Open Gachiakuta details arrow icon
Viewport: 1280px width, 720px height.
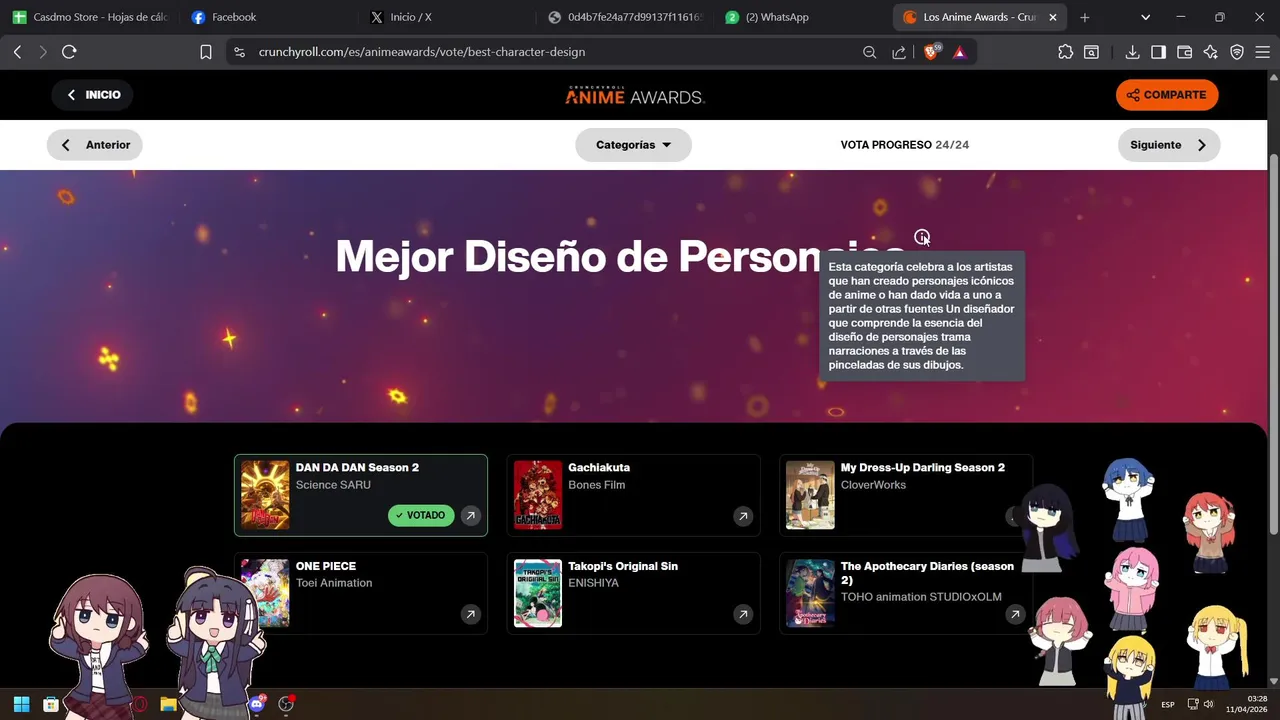tap(743, 516)
